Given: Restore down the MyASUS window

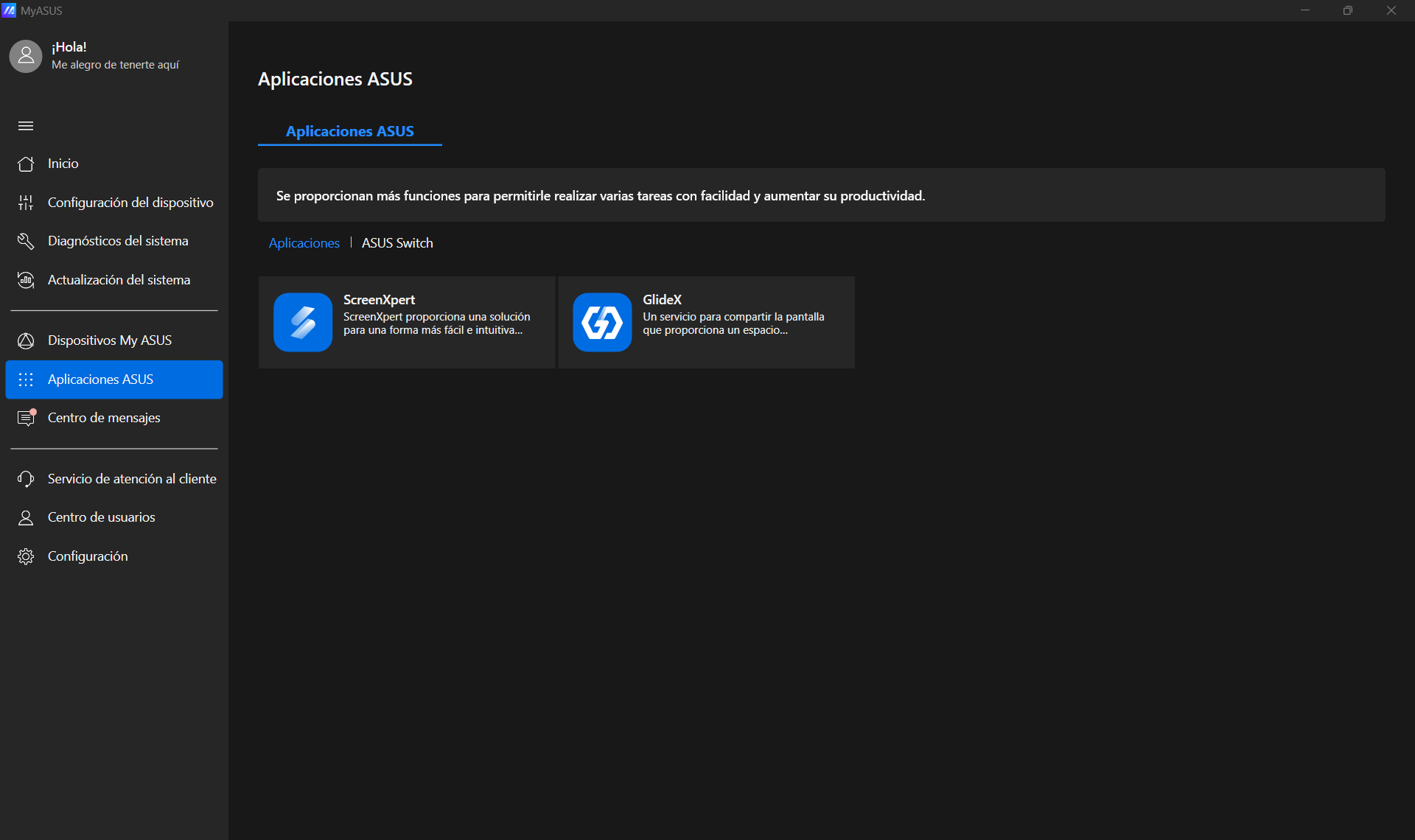Looking at the screenshot, I should tap(1348, 10).
